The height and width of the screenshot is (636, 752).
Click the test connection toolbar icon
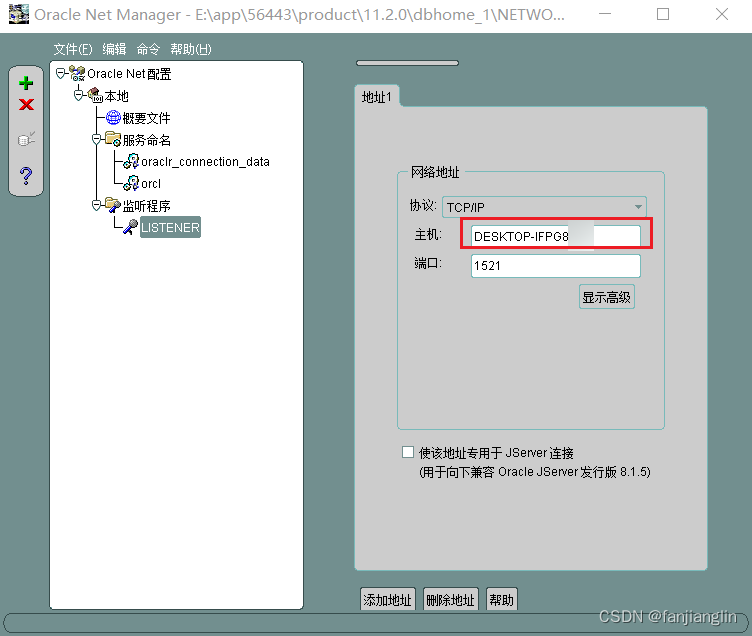[x=26, y=139]
